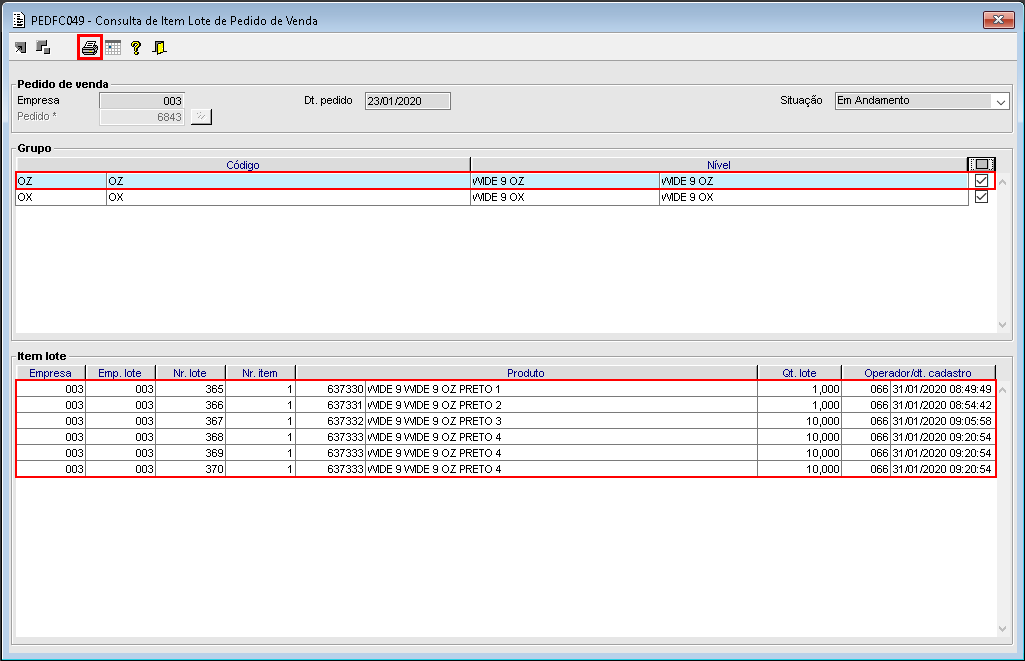
Task: Click the document icon in the title bar
Action: [x=19, y=20]
